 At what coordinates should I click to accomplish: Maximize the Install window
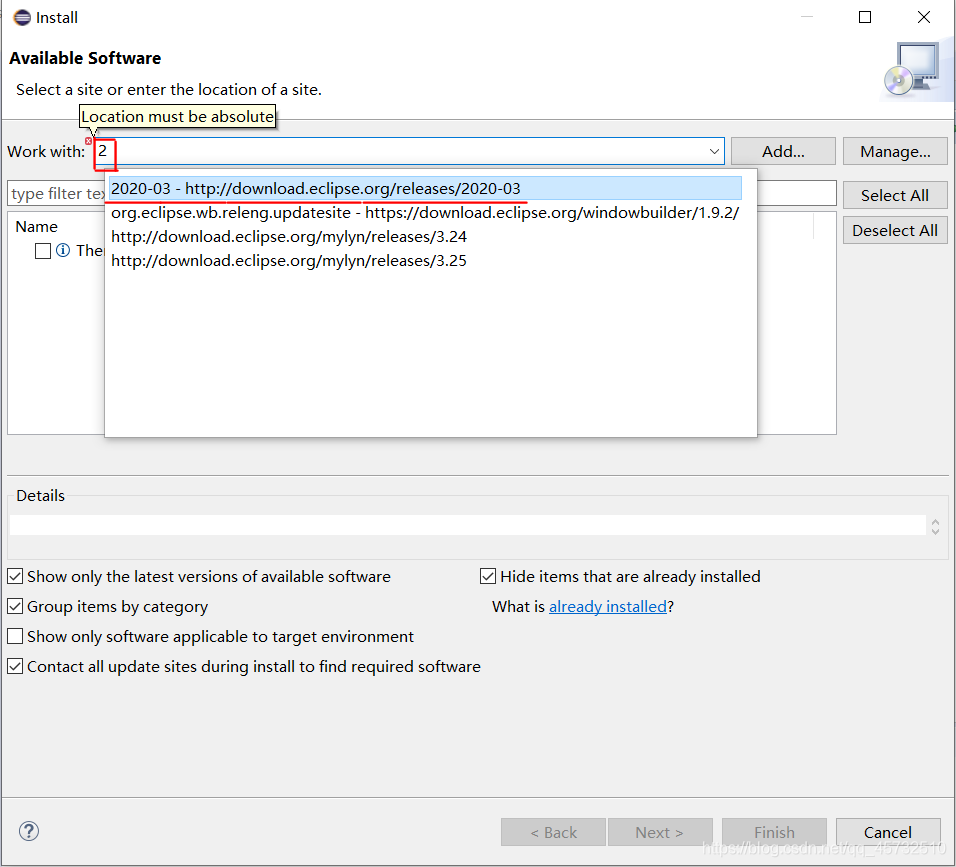tap(865, 17)
